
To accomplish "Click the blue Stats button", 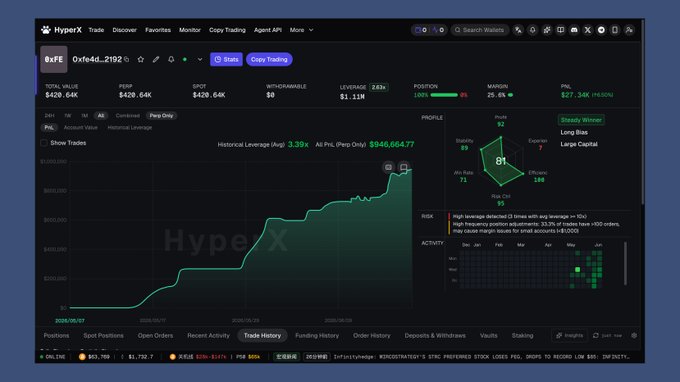I will click(226, 59).
